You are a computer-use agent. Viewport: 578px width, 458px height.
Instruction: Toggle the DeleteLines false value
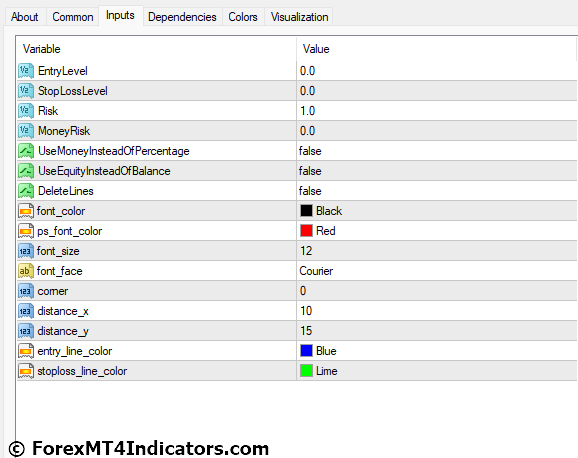coord(437,191)
